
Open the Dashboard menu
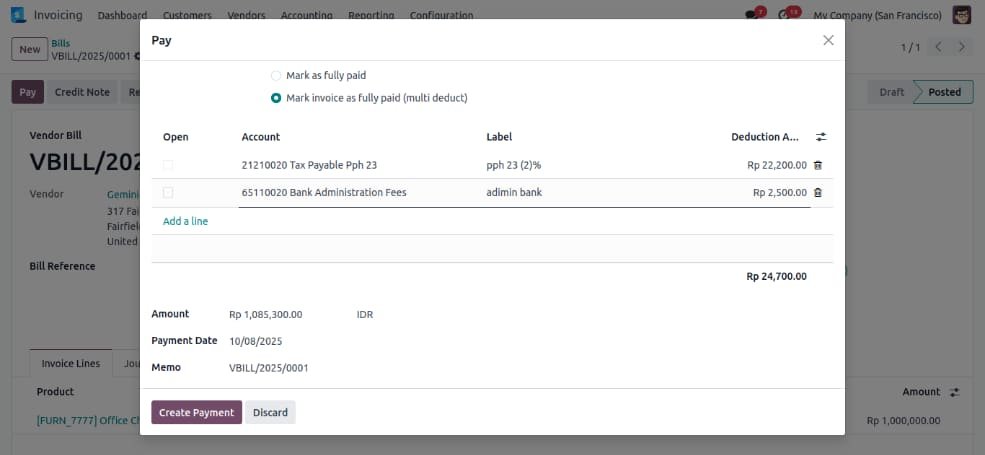(x=122, y=15)
